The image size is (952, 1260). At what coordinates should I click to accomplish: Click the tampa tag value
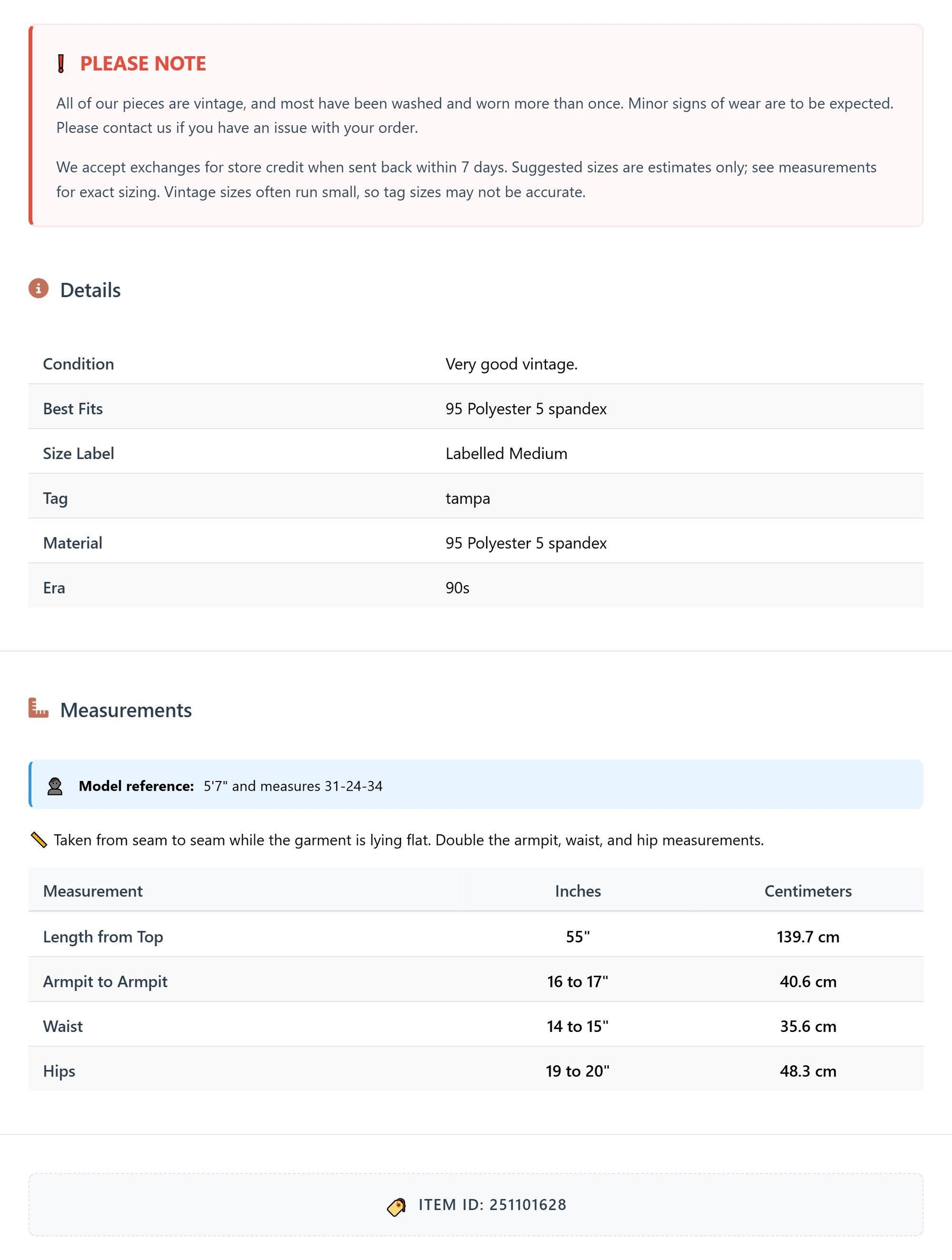tap(468, 498)
